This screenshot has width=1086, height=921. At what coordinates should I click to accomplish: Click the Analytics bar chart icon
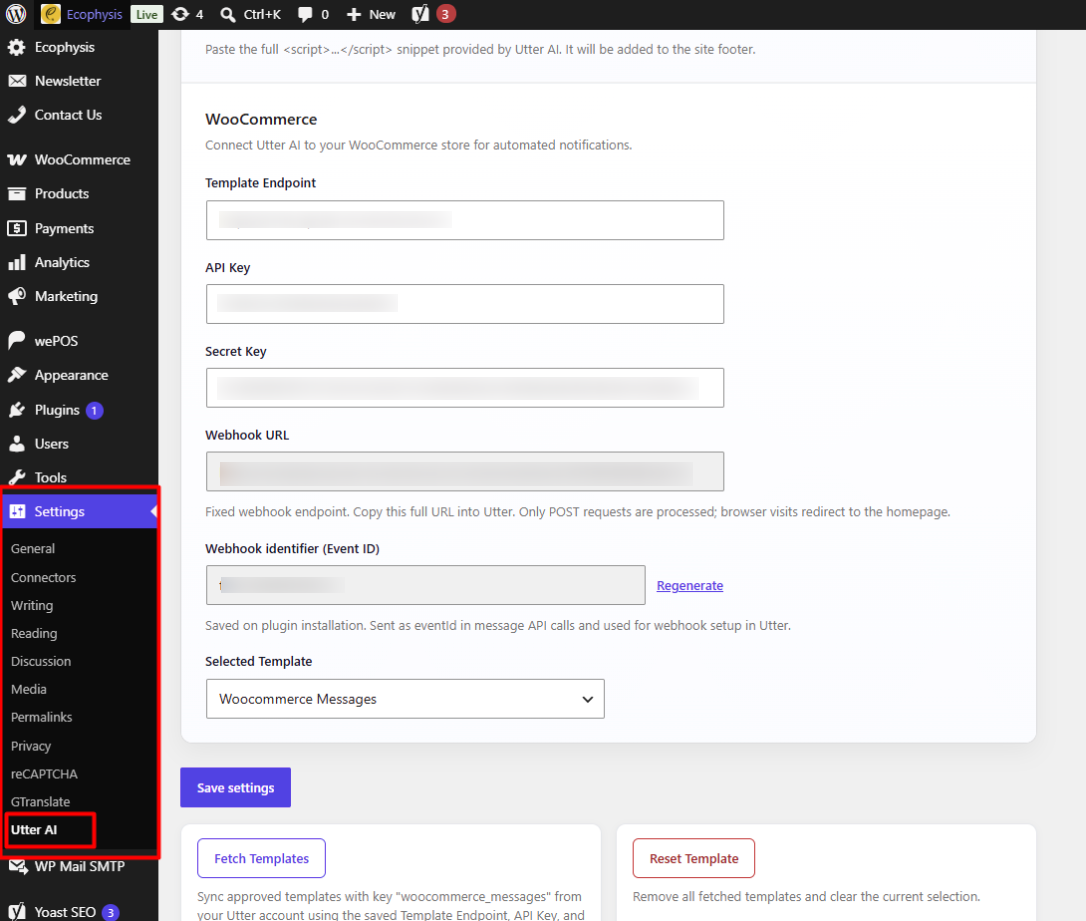pyautogui.click(x=17, y=262)
